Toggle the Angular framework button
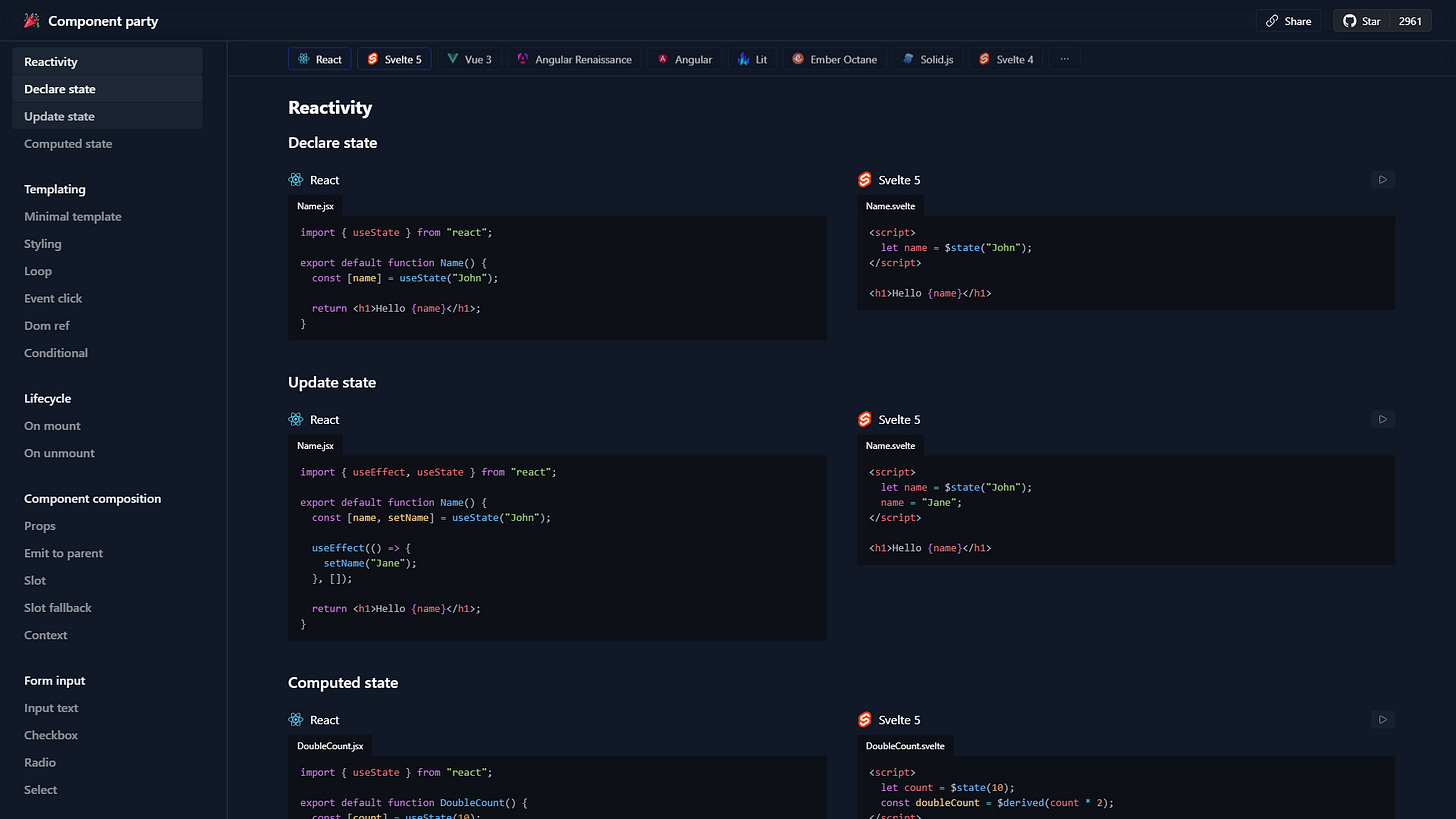1456x819 pixels. tap(684, 59)
